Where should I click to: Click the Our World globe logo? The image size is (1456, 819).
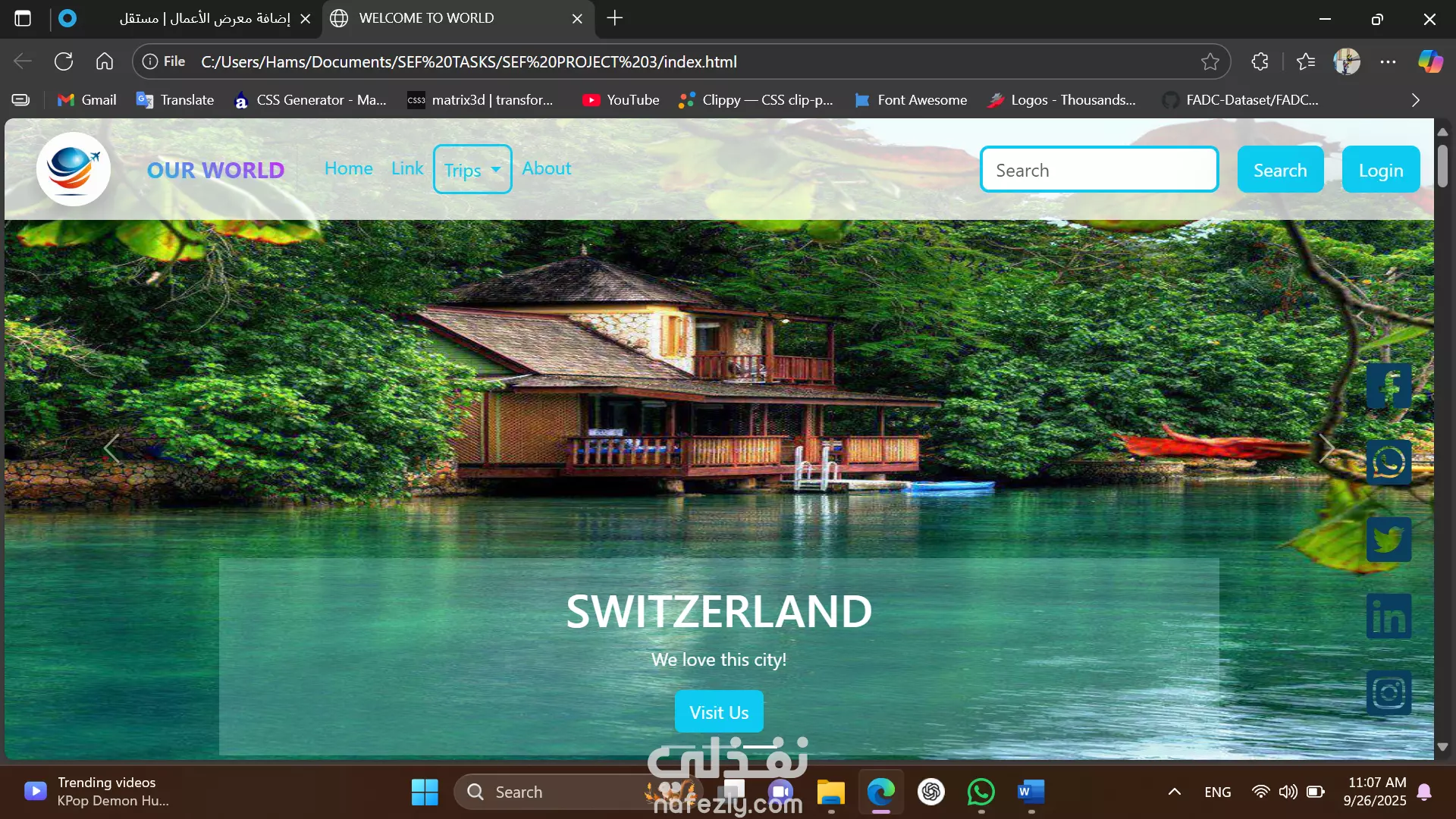pos(74,169)
